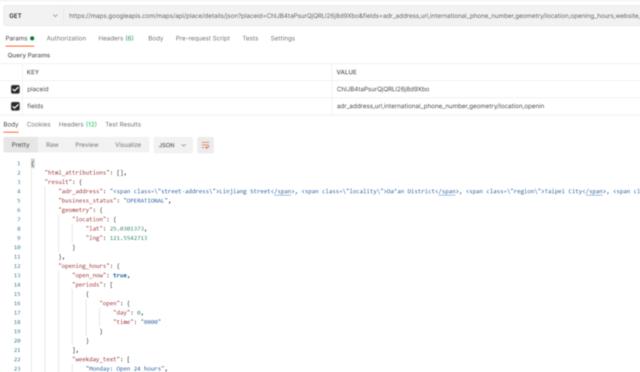This screenshot has width=640, height=372.
Task: Click the Query Params label
Action: point(29,55)
